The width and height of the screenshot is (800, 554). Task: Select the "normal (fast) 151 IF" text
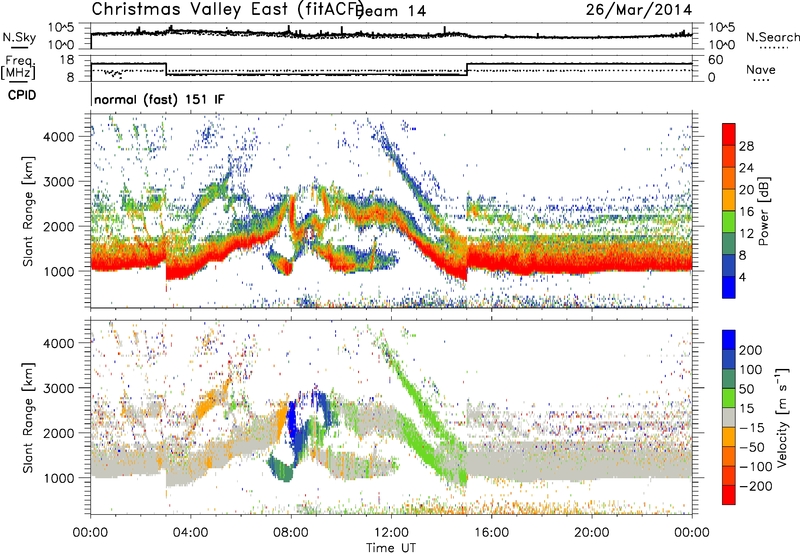159,99
